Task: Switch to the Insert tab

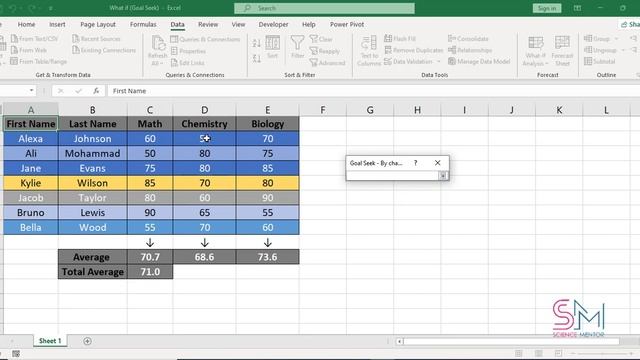Action: (57, 24)
